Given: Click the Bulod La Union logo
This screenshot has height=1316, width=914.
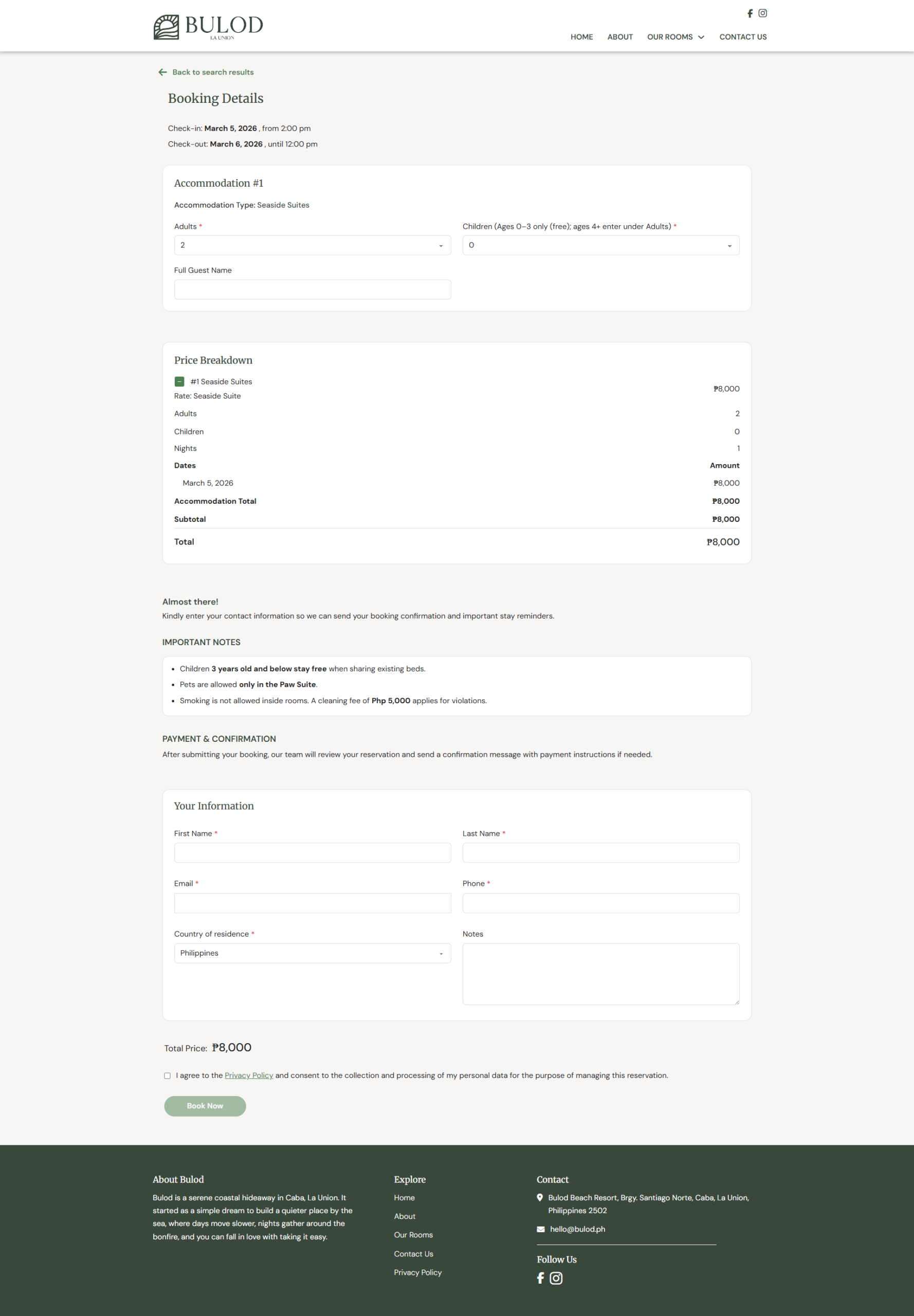Looking at the screenshot, I should tap(208, 26).
